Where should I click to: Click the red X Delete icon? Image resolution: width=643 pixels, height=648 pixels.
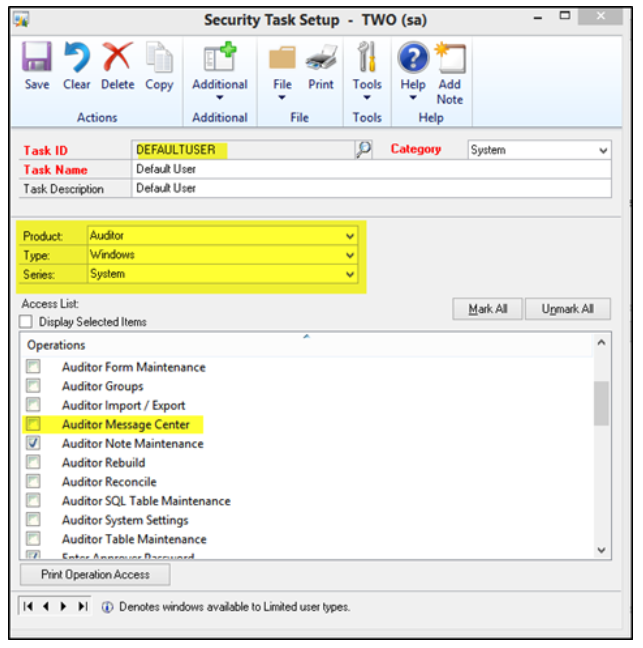pyautogui.click(x=117, y=56)
